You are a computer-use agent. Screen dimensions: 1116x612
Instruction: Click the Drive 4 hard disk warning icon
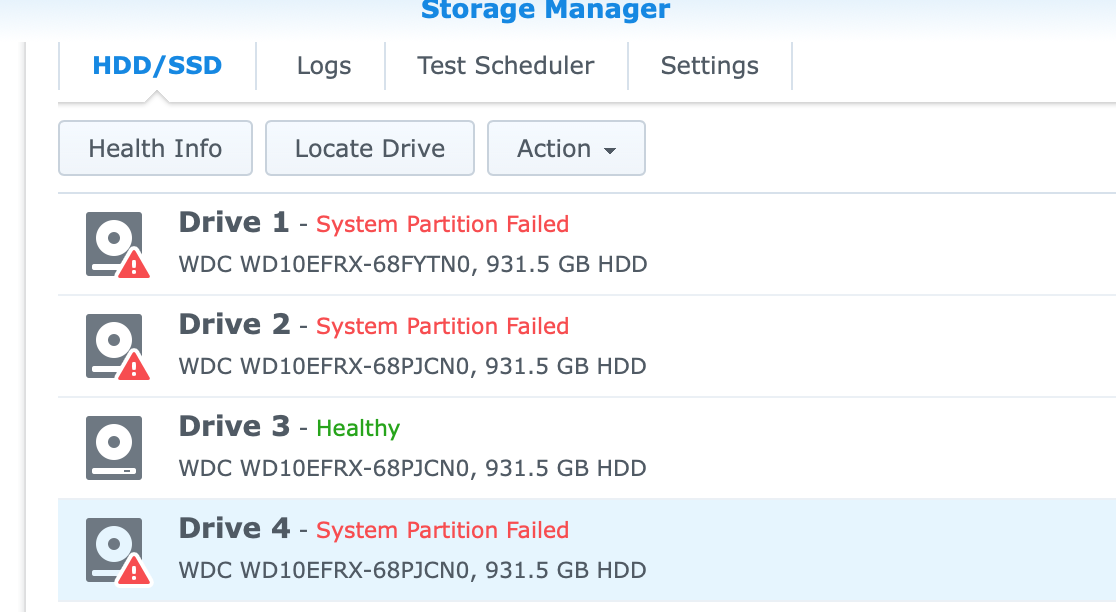115,550
